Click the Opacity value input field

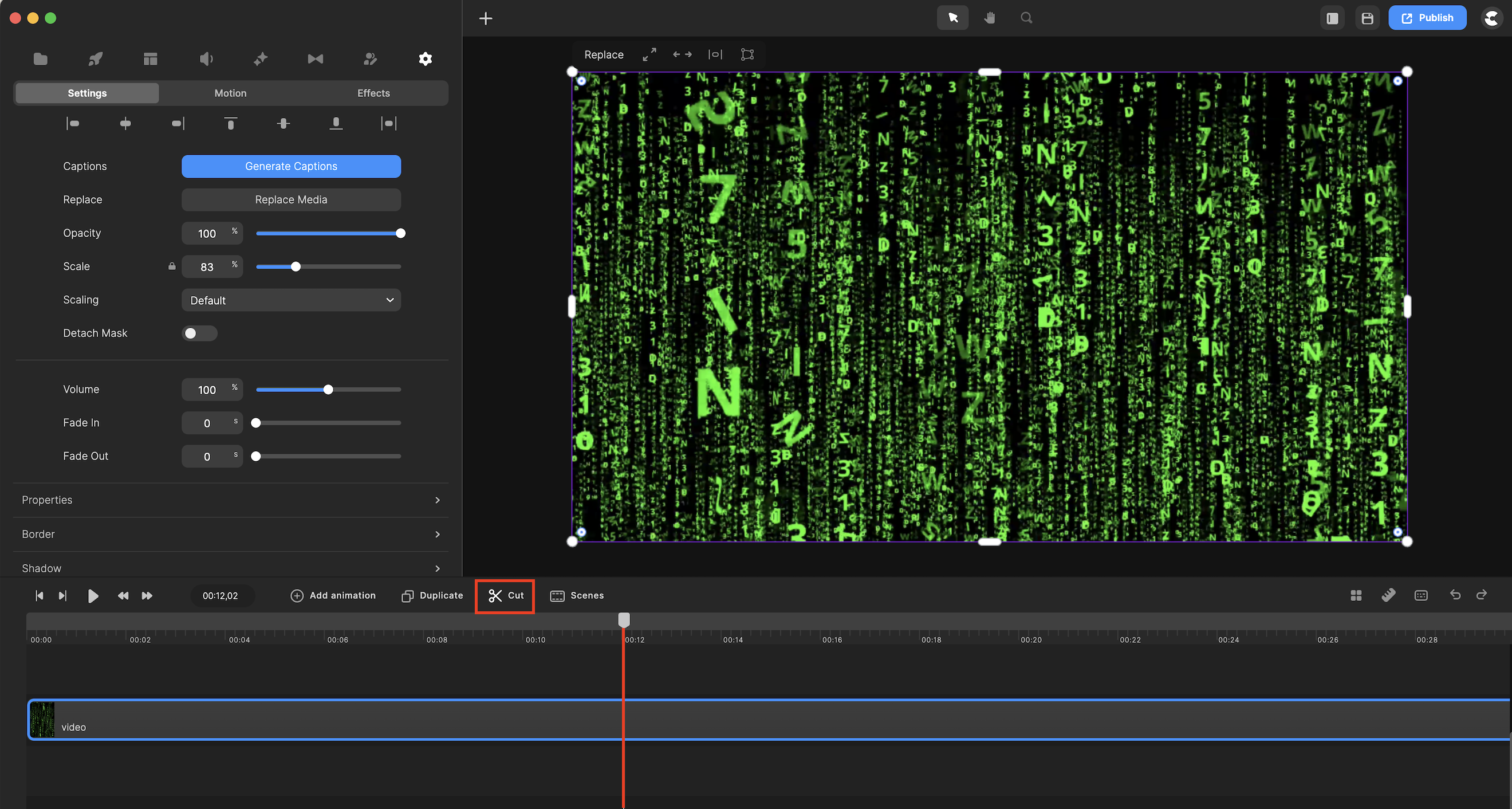212,233
